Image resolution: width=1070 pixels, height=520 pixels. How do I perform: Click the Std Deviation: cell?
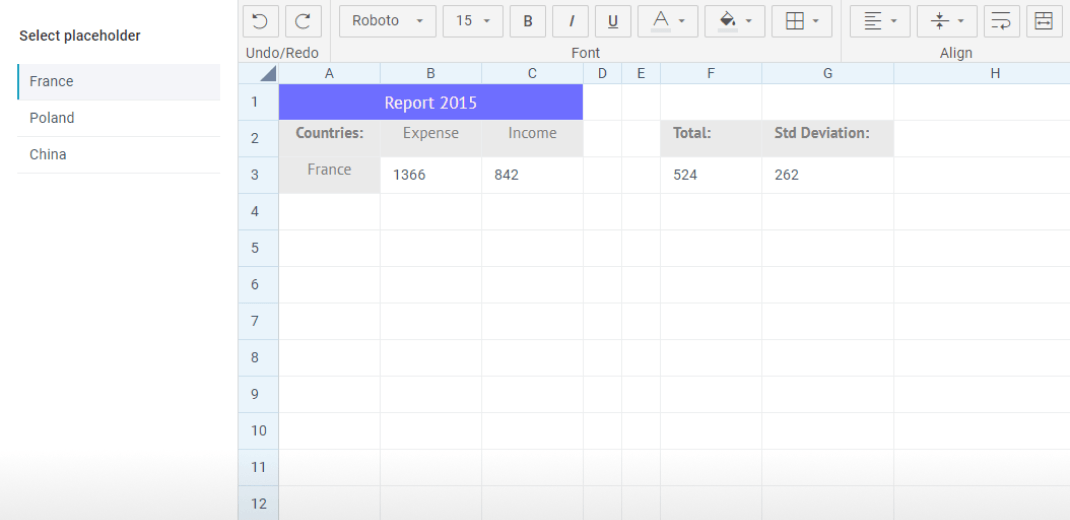click(x=828, y=139)
